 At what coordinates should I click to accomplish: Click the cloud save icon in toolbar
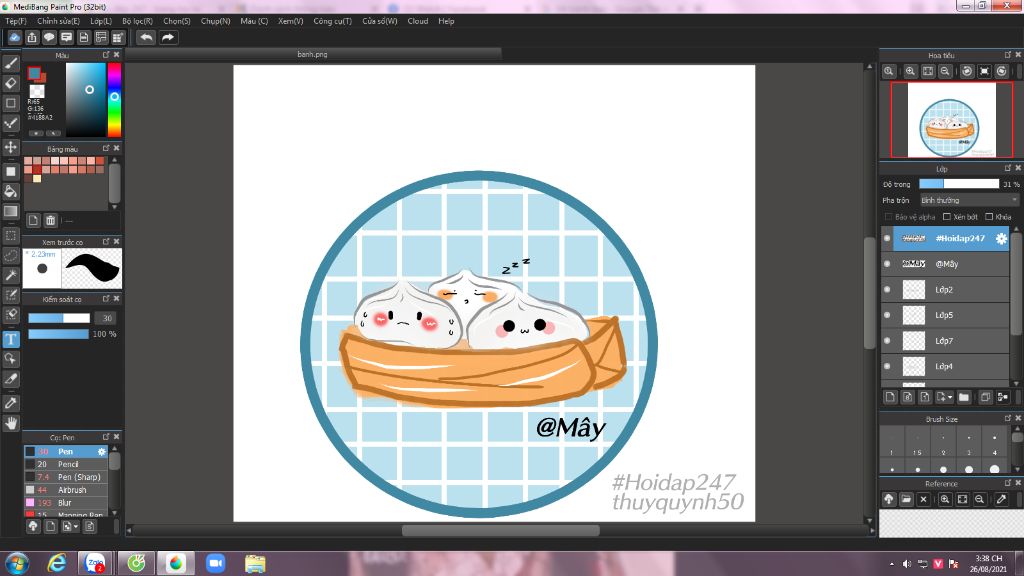[14, 37]
